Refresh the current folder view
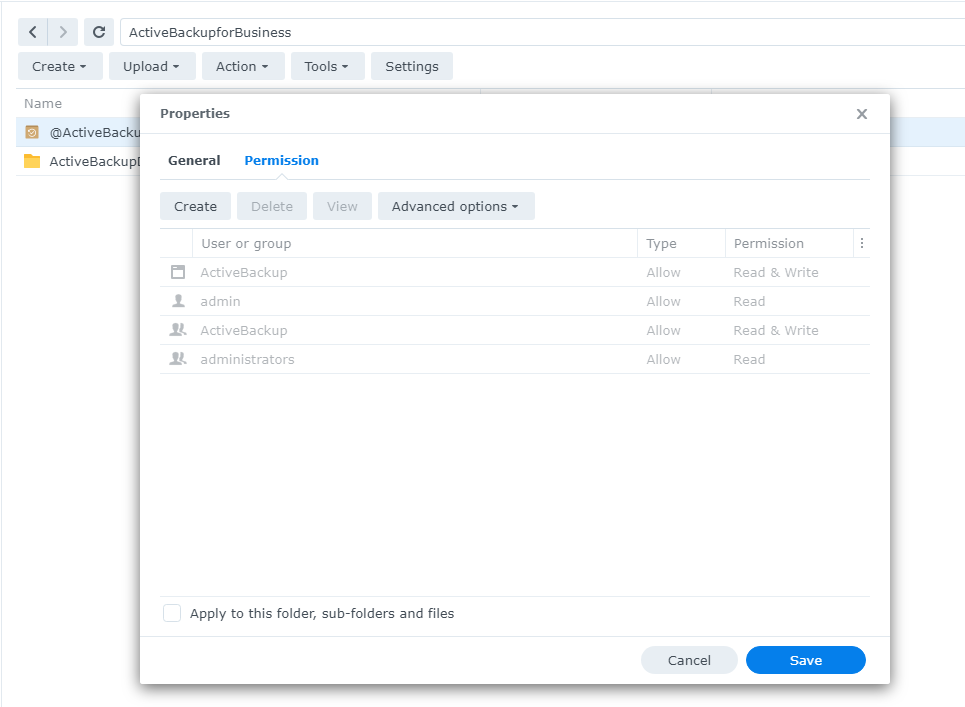The image size is (965, 707). pyautogui.click(x=98, y=31)
